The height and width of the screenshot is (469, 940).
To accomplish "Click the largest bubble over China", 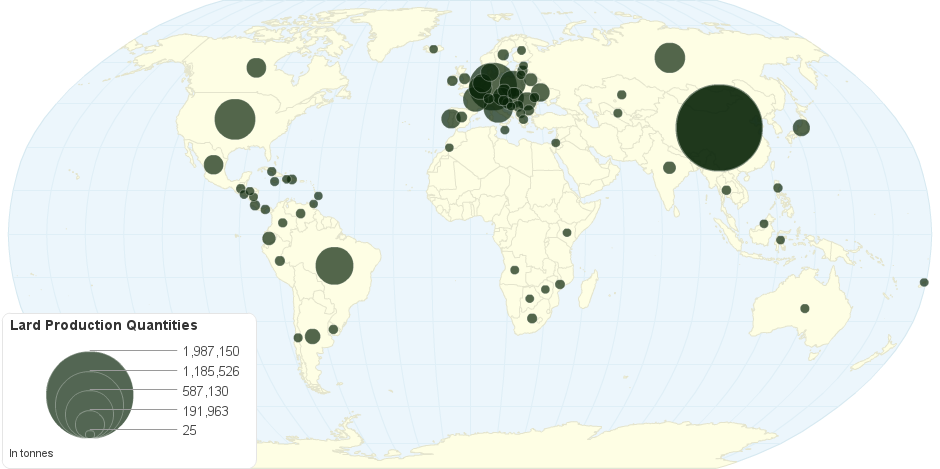I will [x=719, y=128].
